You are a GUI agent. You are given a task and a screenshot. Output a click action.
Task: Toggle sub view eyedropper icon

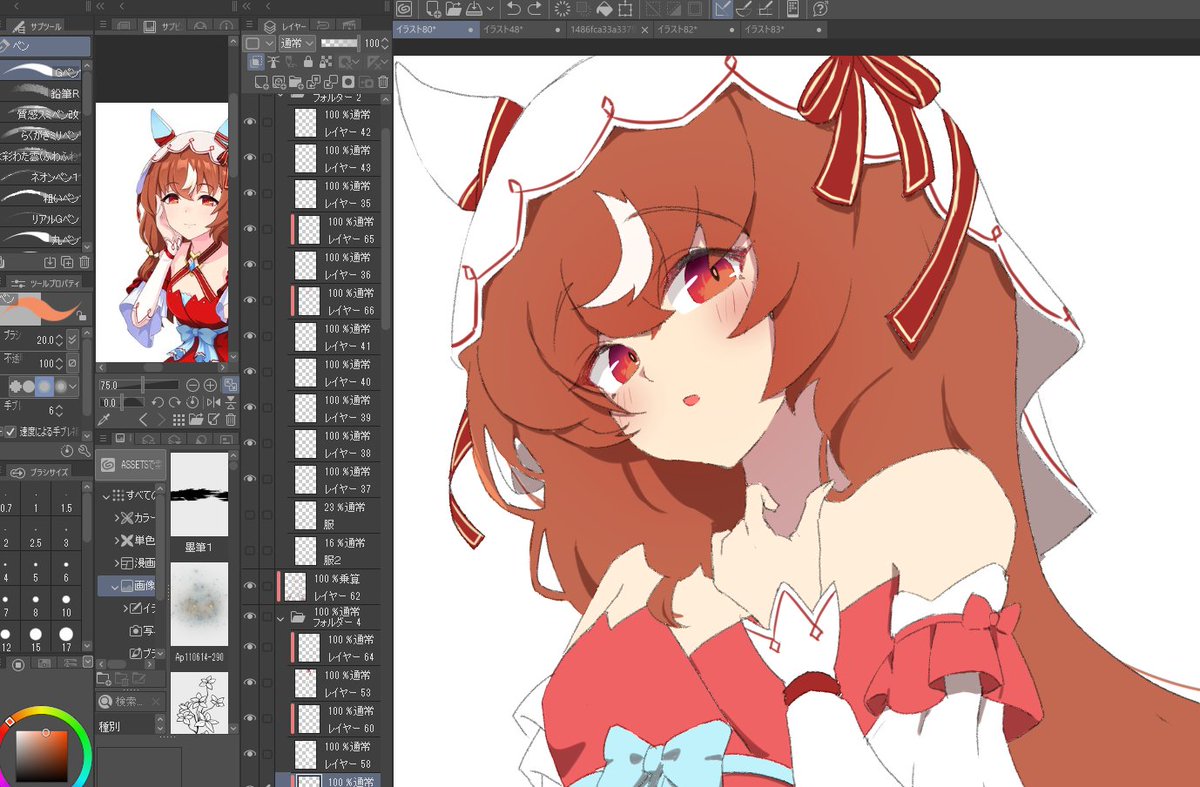click(x=105, y=419)
